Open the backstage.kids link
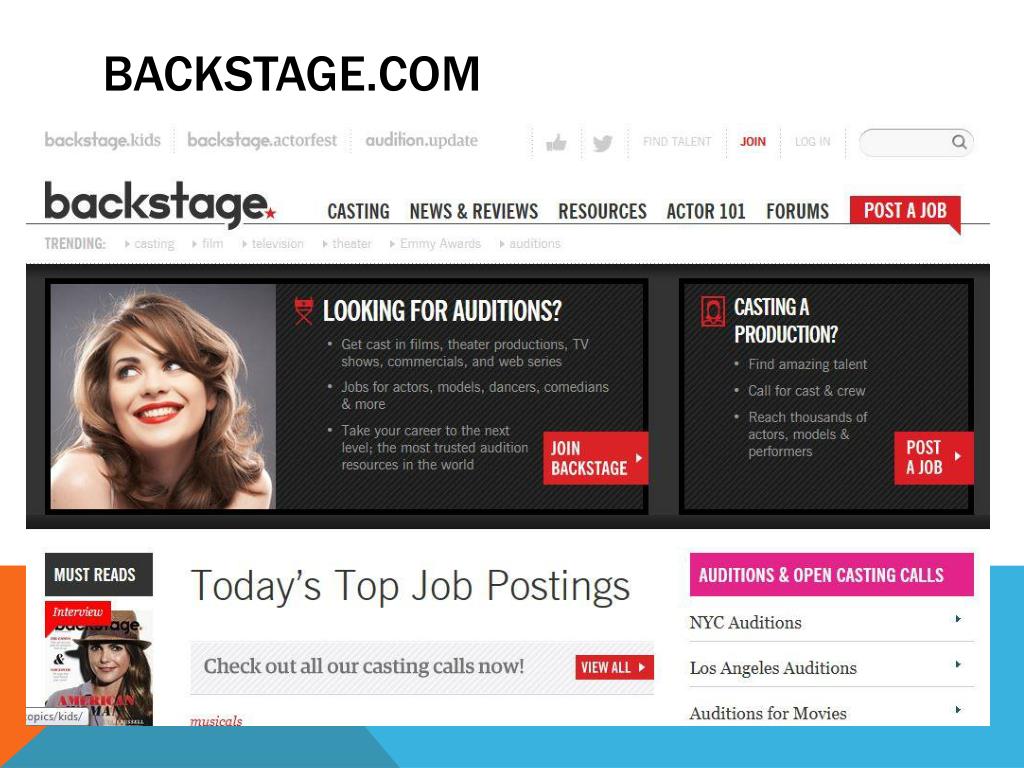The width and height of the screenshot is (1024, 768). click(x=103, y=140)
